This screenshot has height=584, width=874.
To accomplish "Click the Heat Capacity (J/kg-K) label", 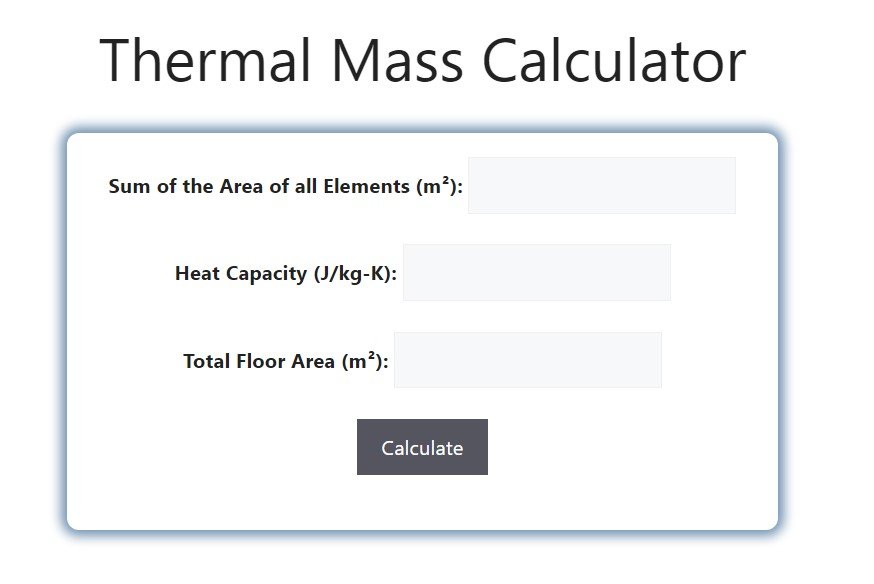I will pos(288,272).
